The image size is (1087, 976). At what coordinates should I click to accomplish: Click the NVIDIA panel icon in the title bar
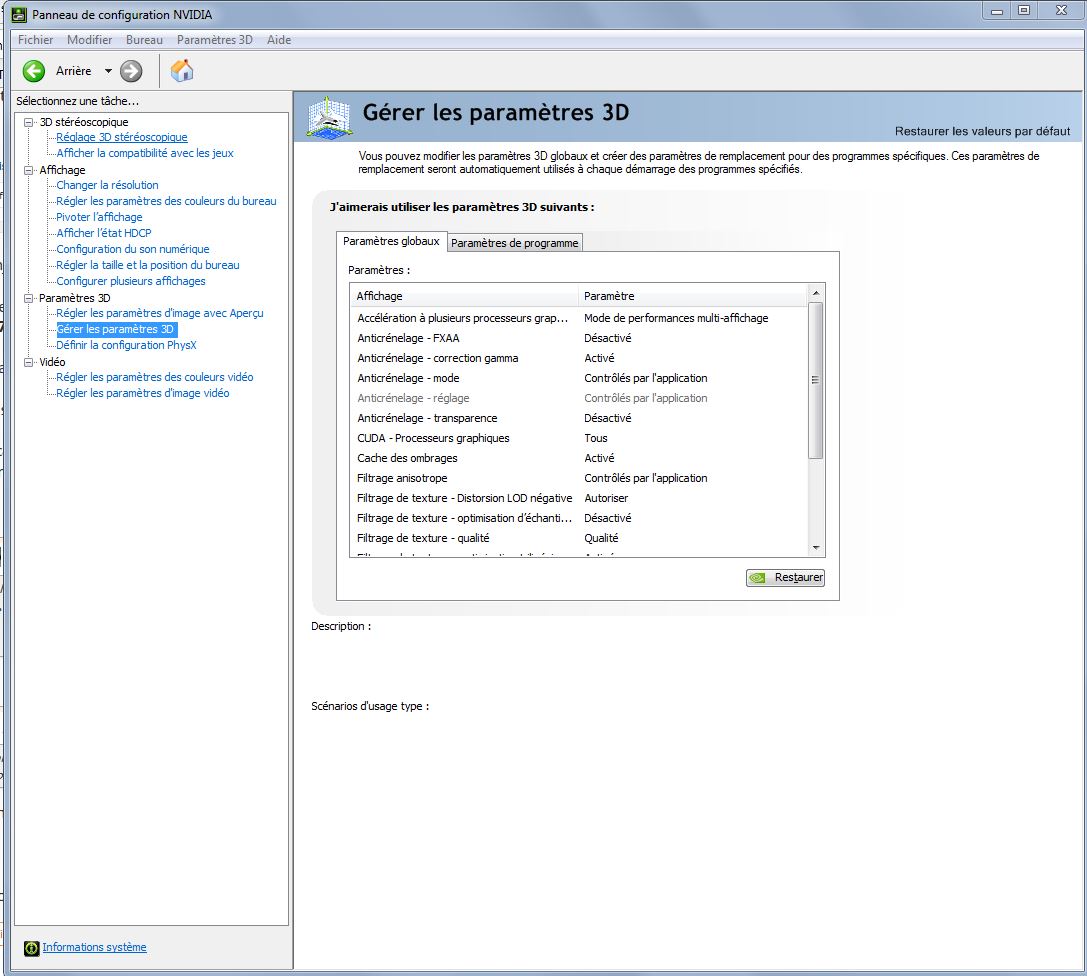click(x=19, y=15)
